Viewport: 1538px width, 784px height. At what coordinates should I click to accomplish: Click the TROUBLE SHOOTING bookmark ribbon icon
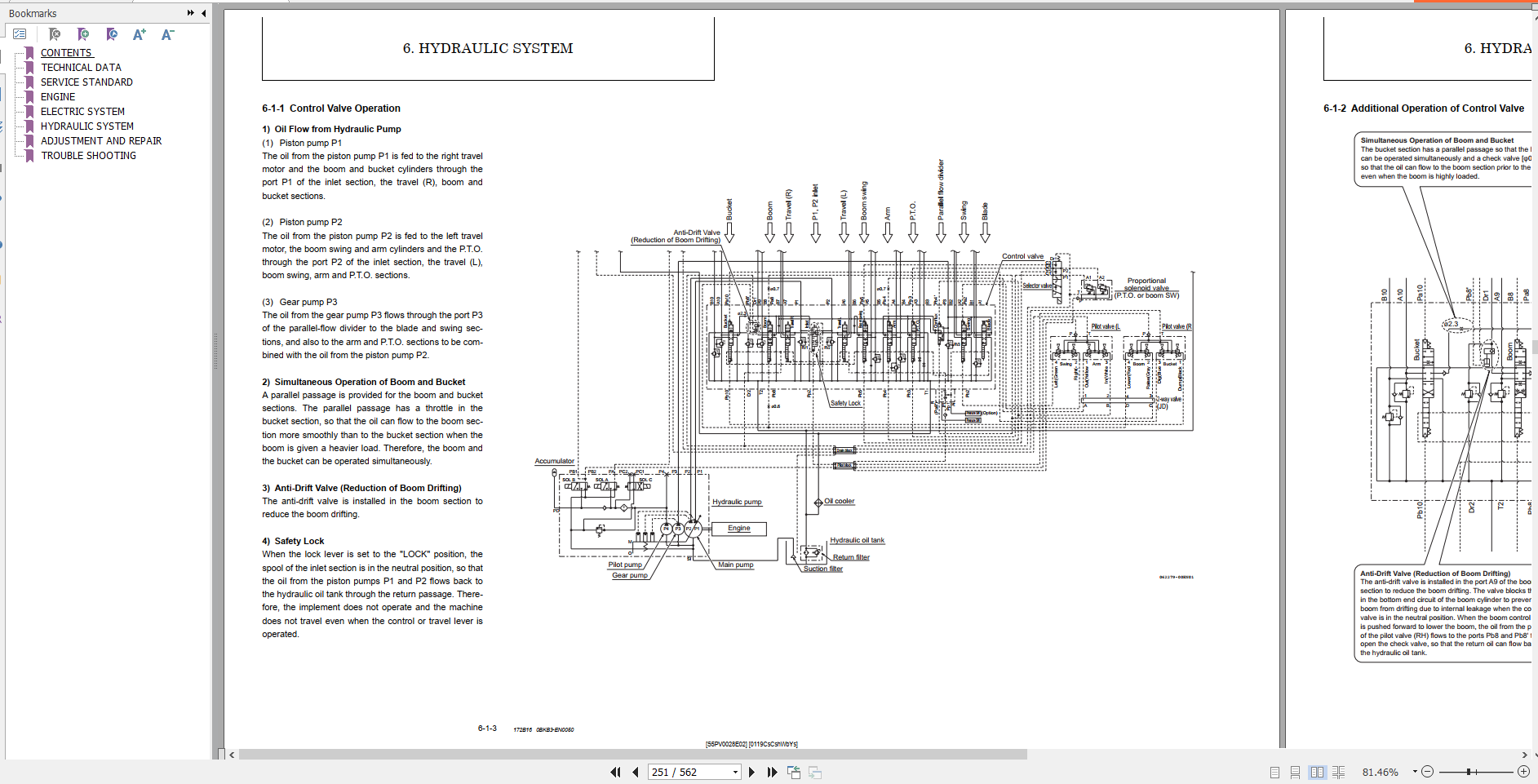tap(30, 156)
